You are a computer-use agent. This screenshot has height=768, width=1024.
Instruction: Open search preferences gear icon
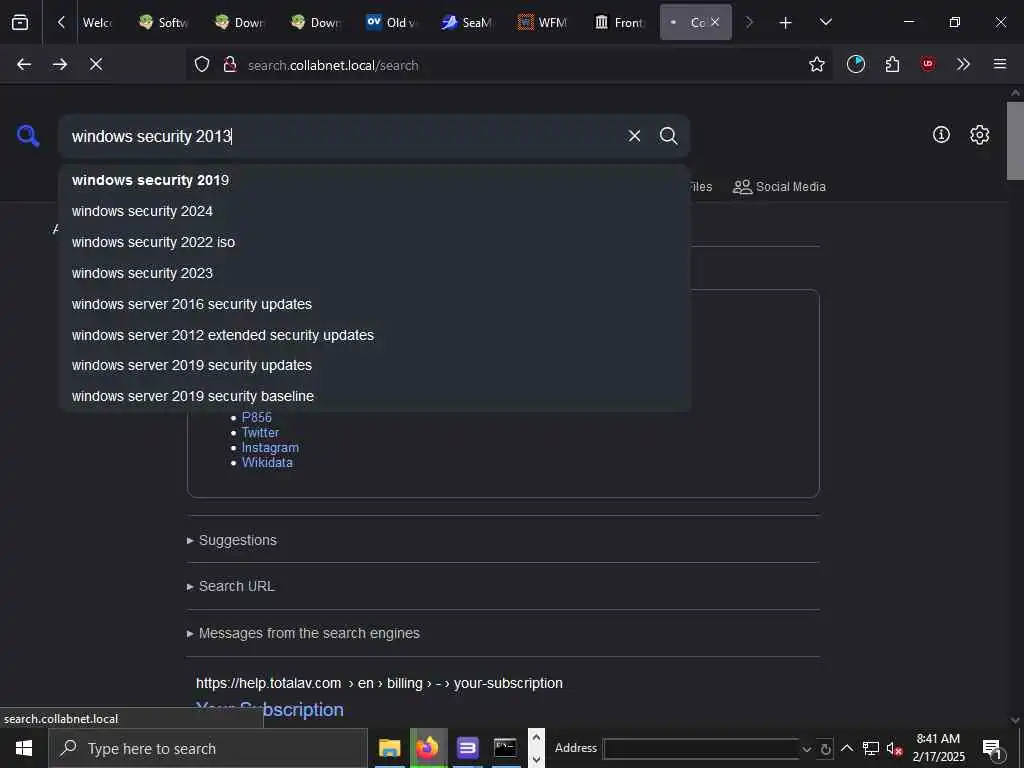980,135
